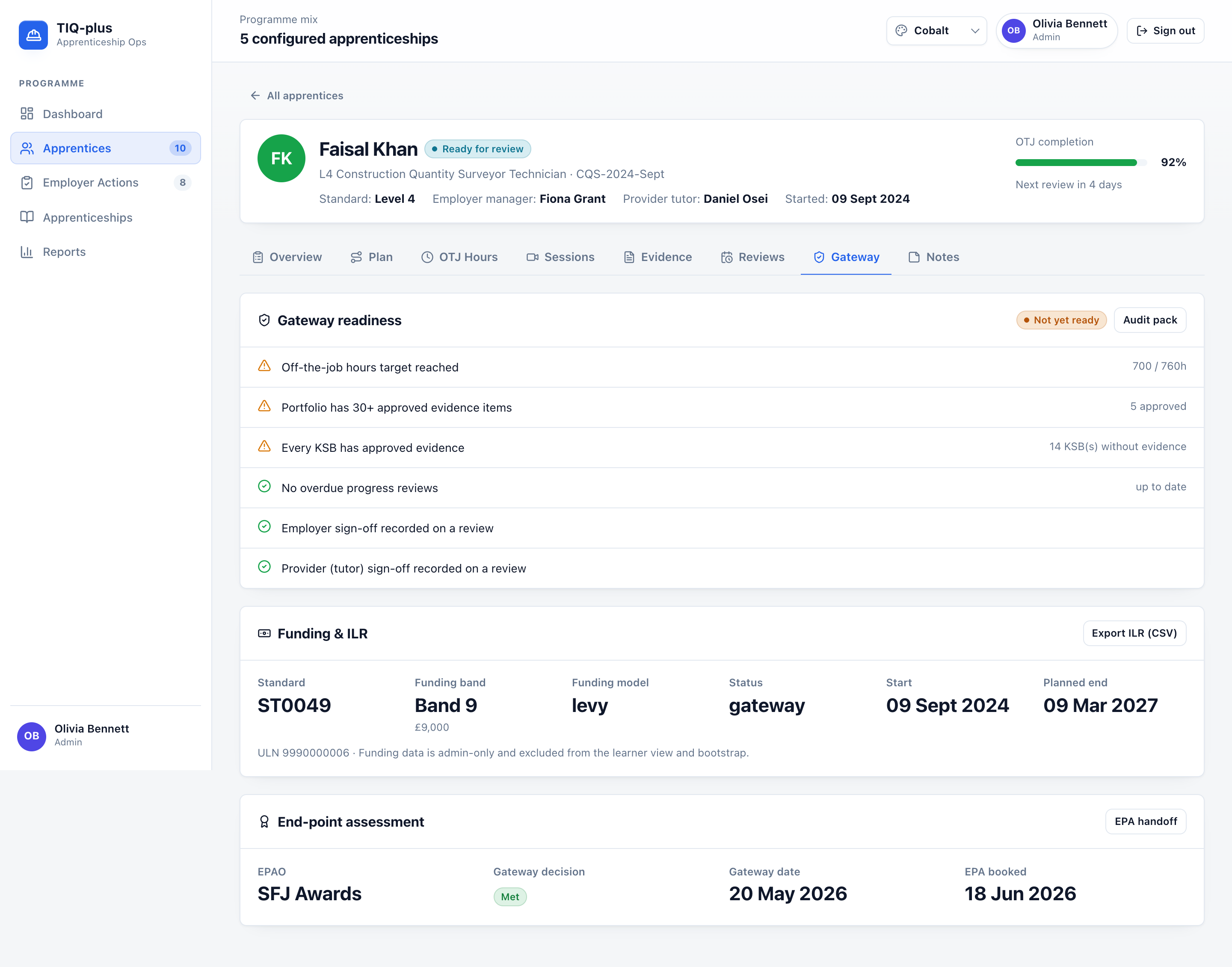Click the Met gateway decision badge

click(x=510, y=897)
